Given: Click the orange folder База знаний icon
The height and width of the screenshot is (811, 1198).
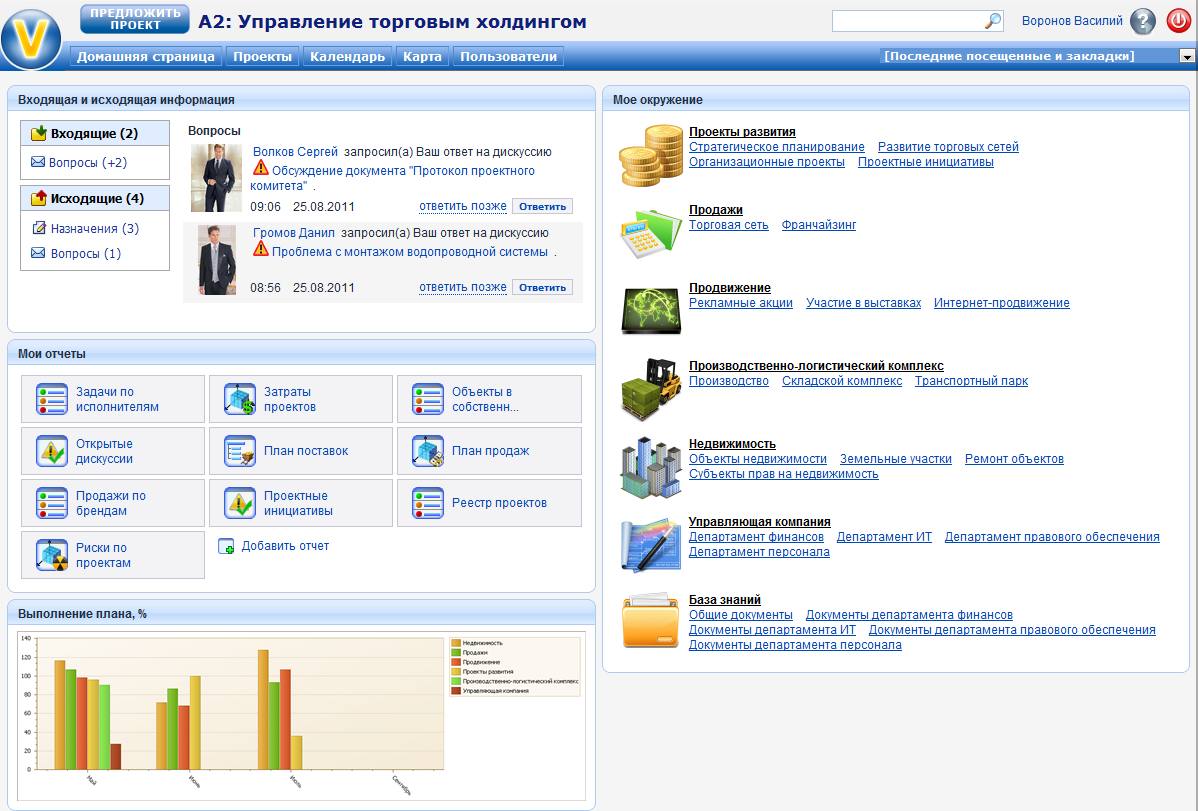Looking at the screenshot, I should 650,621.
